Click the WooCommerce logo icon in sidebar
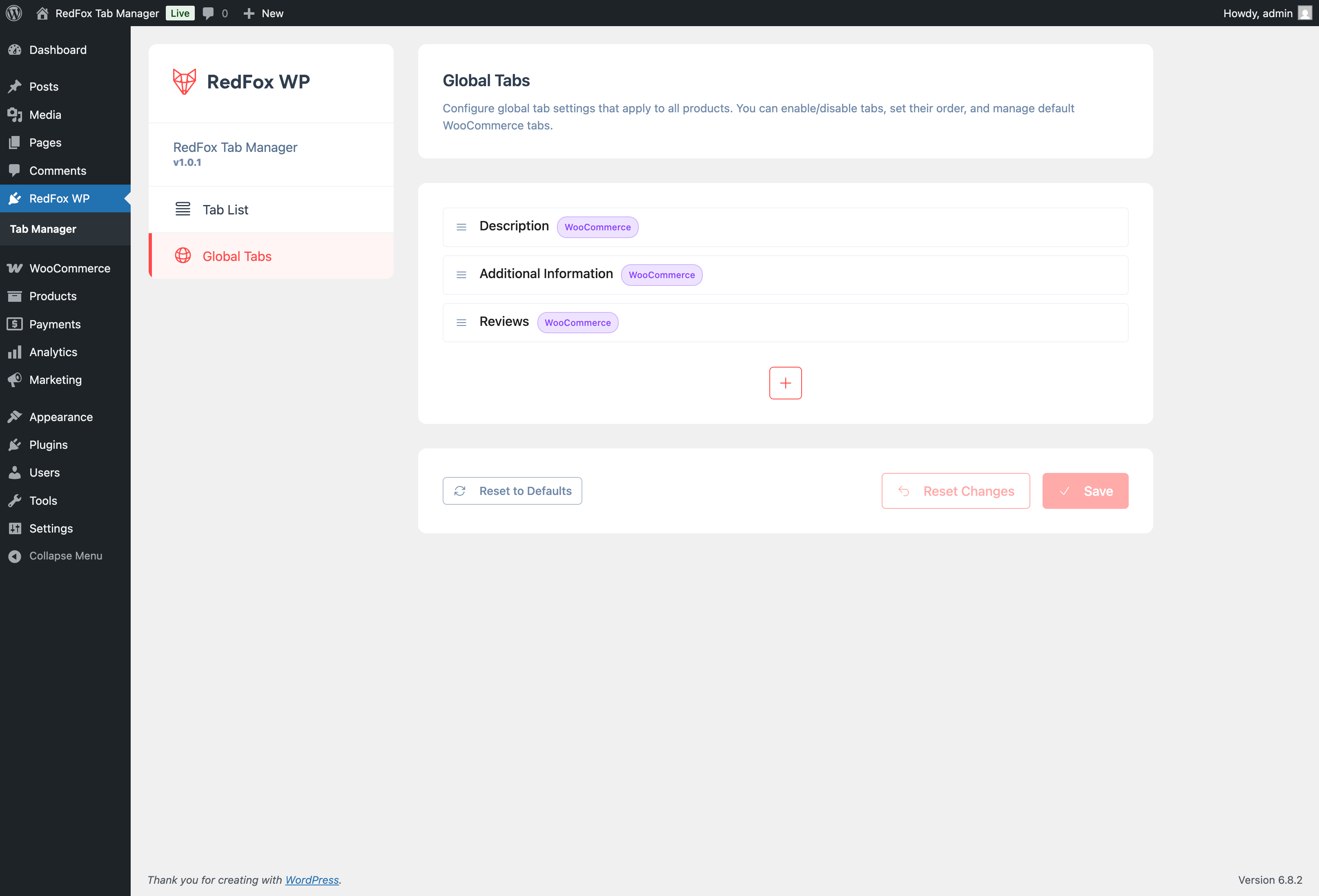The width and height of the screenshot is (1319, 896). 15,268
